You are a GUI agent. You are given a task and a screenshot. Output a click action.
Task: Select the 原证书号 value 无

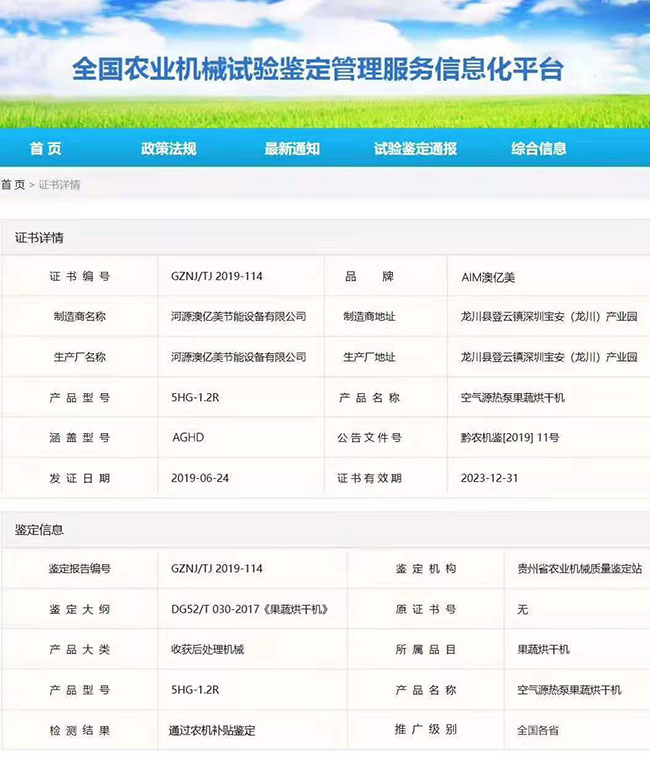[x=523, y=609]
